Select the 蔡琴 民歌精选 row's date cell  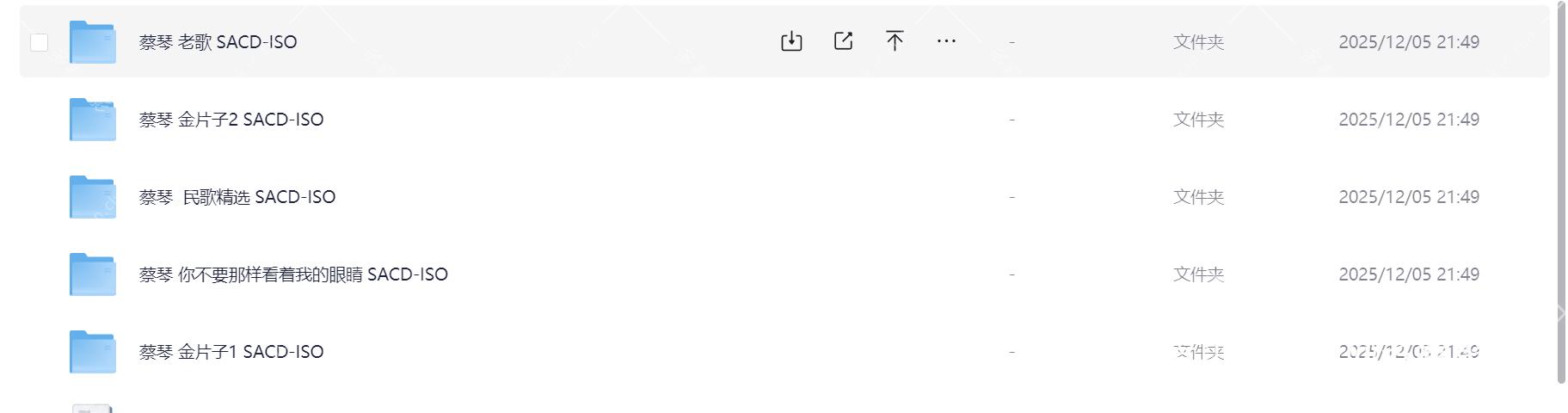[x=1409, y=197]
